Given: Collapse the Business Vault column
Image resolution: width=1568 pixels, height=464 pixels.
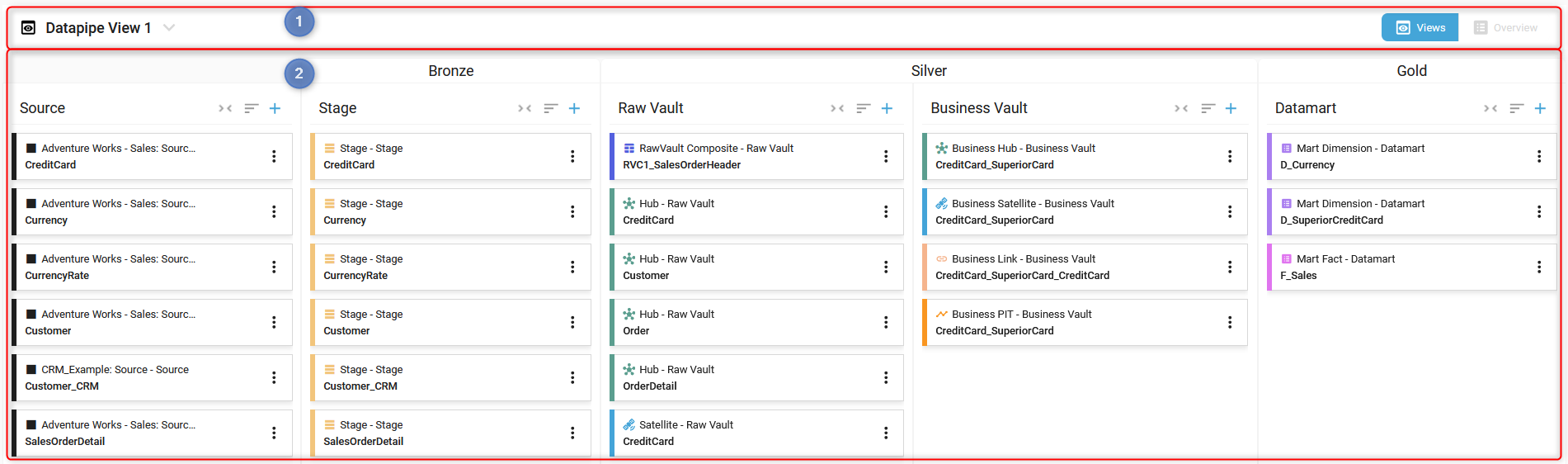Looking at the screenshot, I should (x=1181, y=108).
